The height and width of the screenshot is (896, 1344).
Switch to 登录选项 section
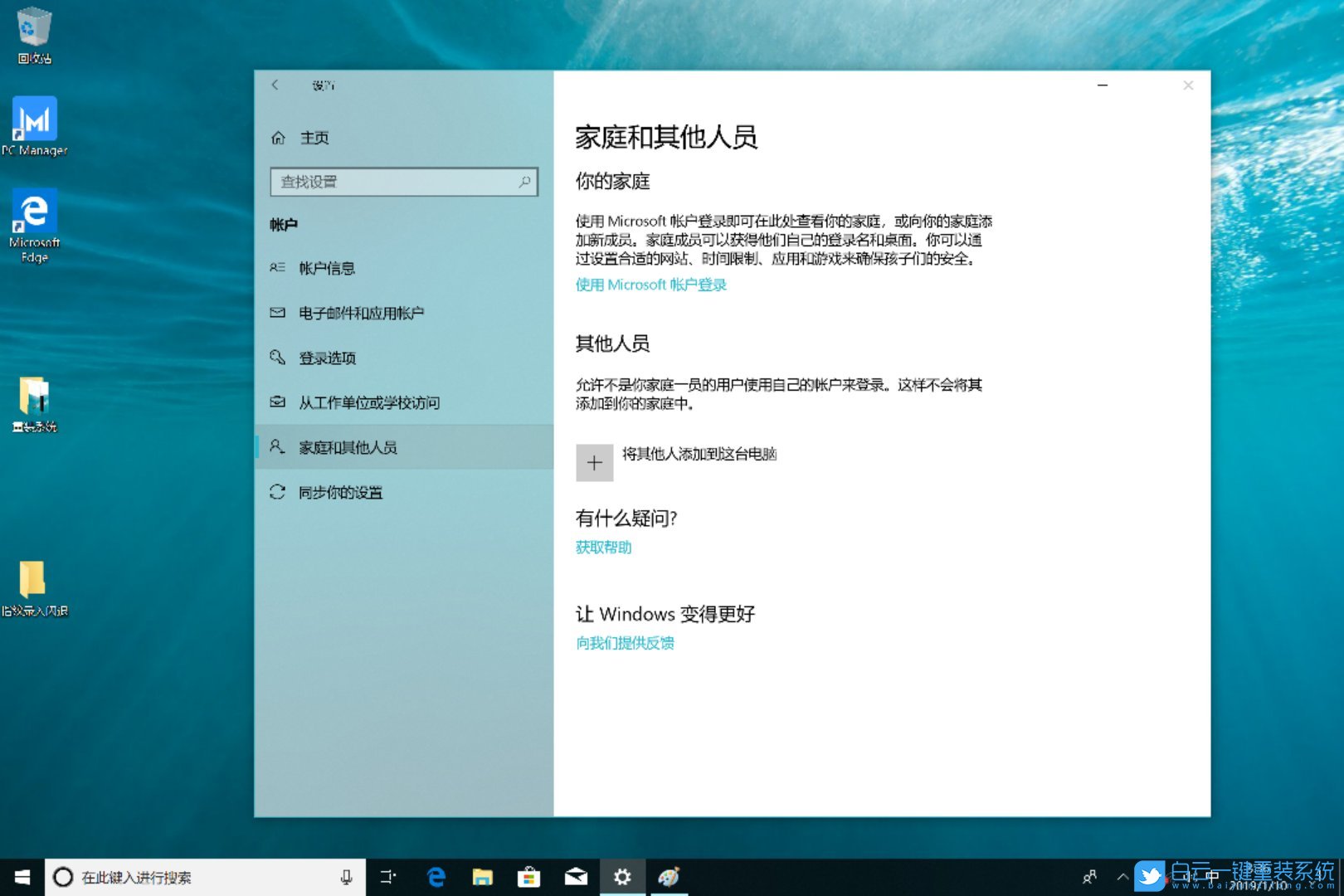coord(327,358)
